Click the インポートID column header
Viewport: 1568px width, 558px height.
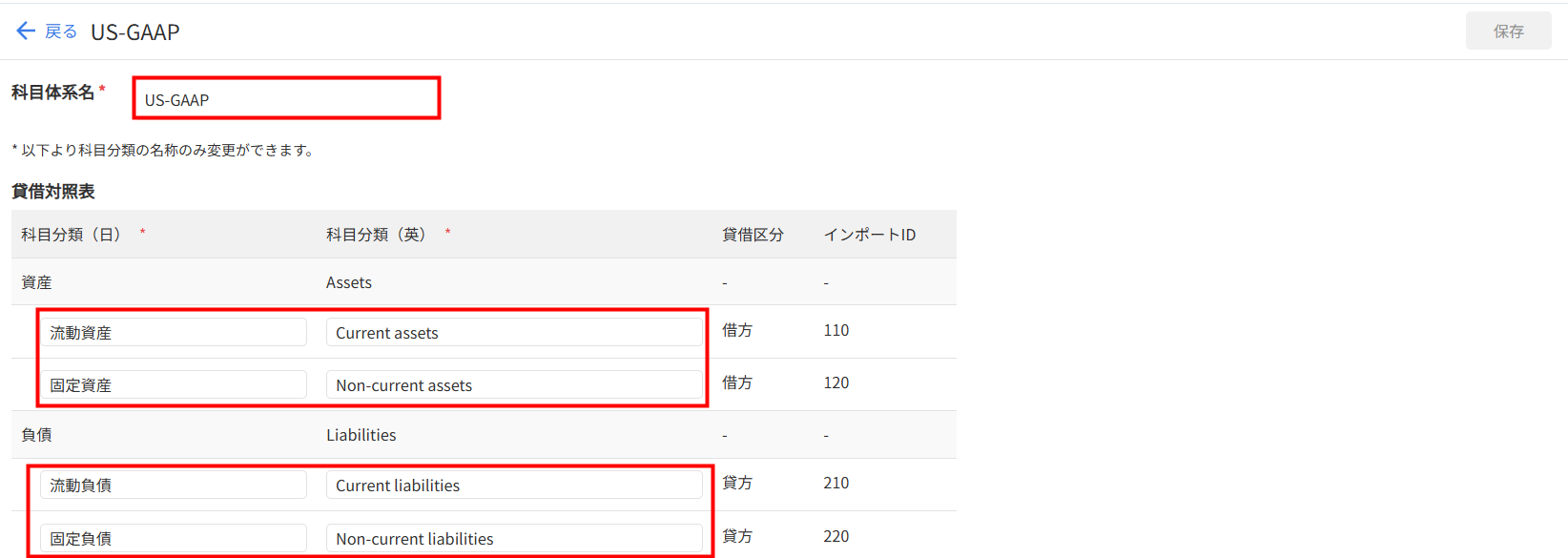click(870, 235)
